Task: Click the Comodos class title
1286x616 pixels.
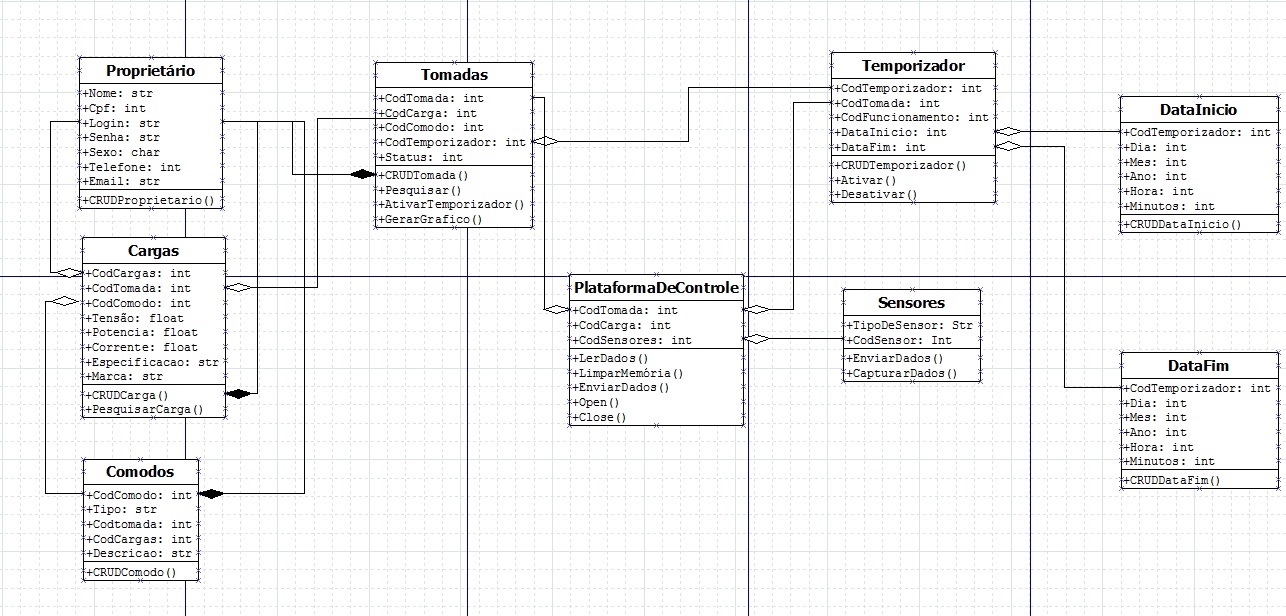Action: 140,472
